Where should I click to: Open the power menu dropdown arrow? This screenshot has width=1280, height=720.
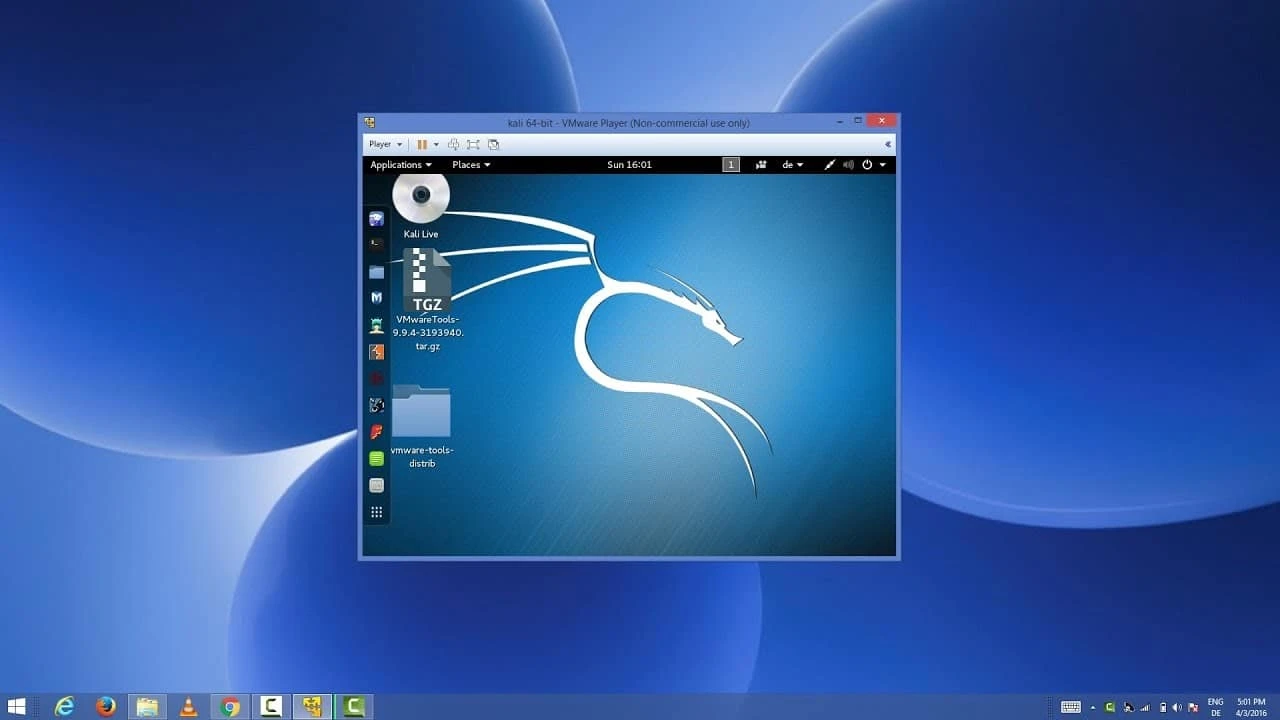(881, 164)
